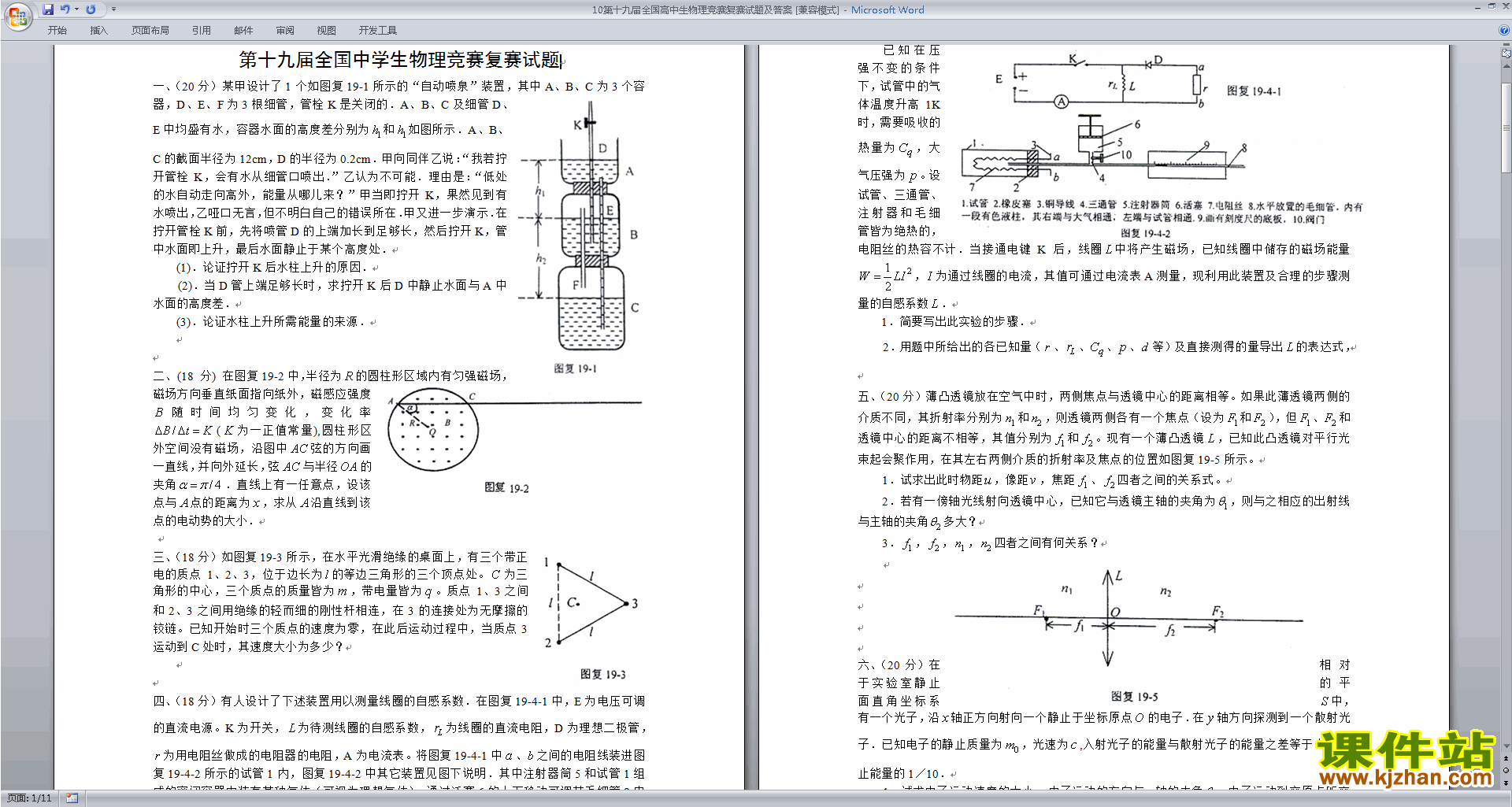1512x807 pixels.
Task: Toggle the ruler above the vertical scrollbar
Action: (x=1506, y=54)
